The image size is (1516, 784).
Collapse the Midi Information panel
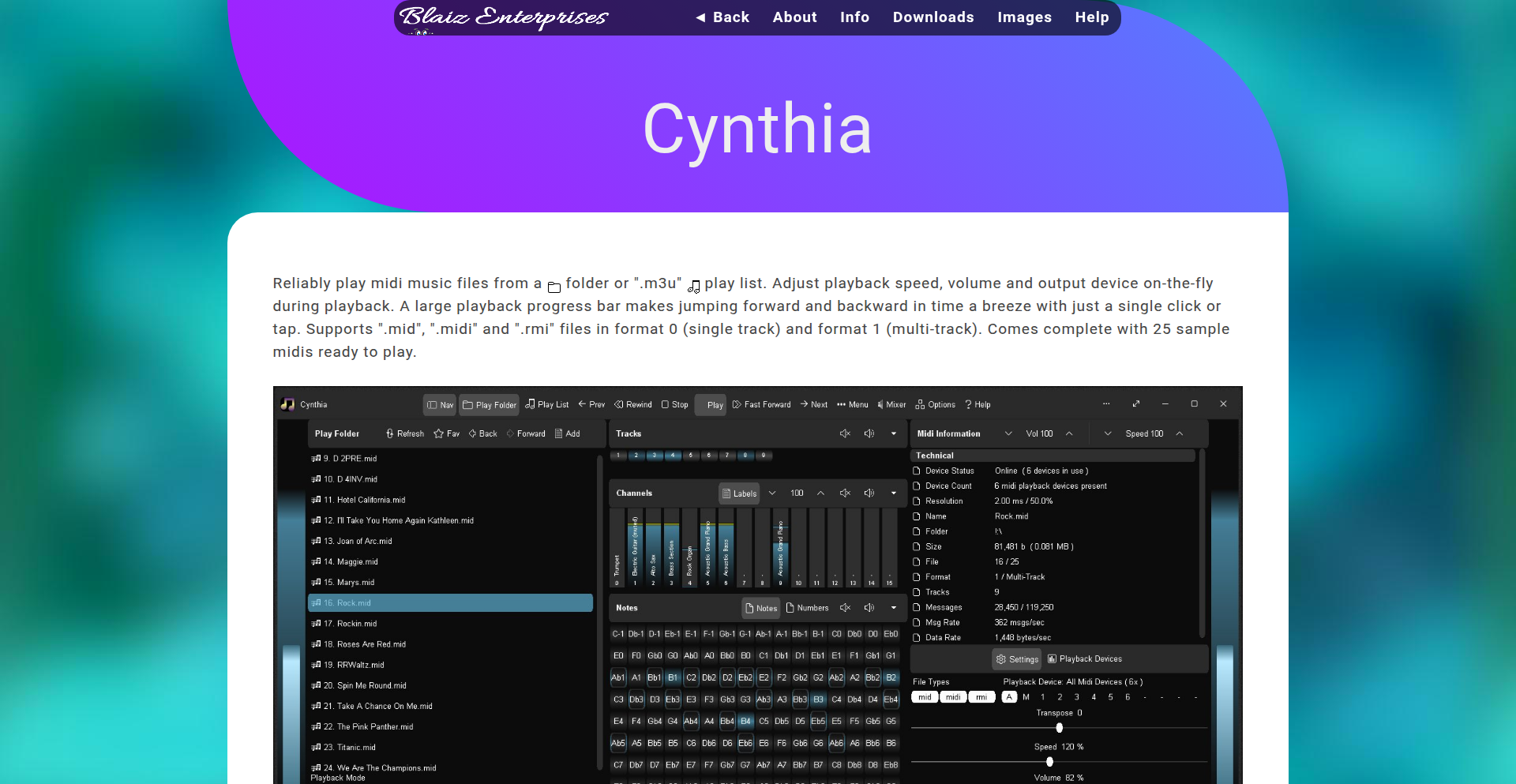coord(1008,433)
